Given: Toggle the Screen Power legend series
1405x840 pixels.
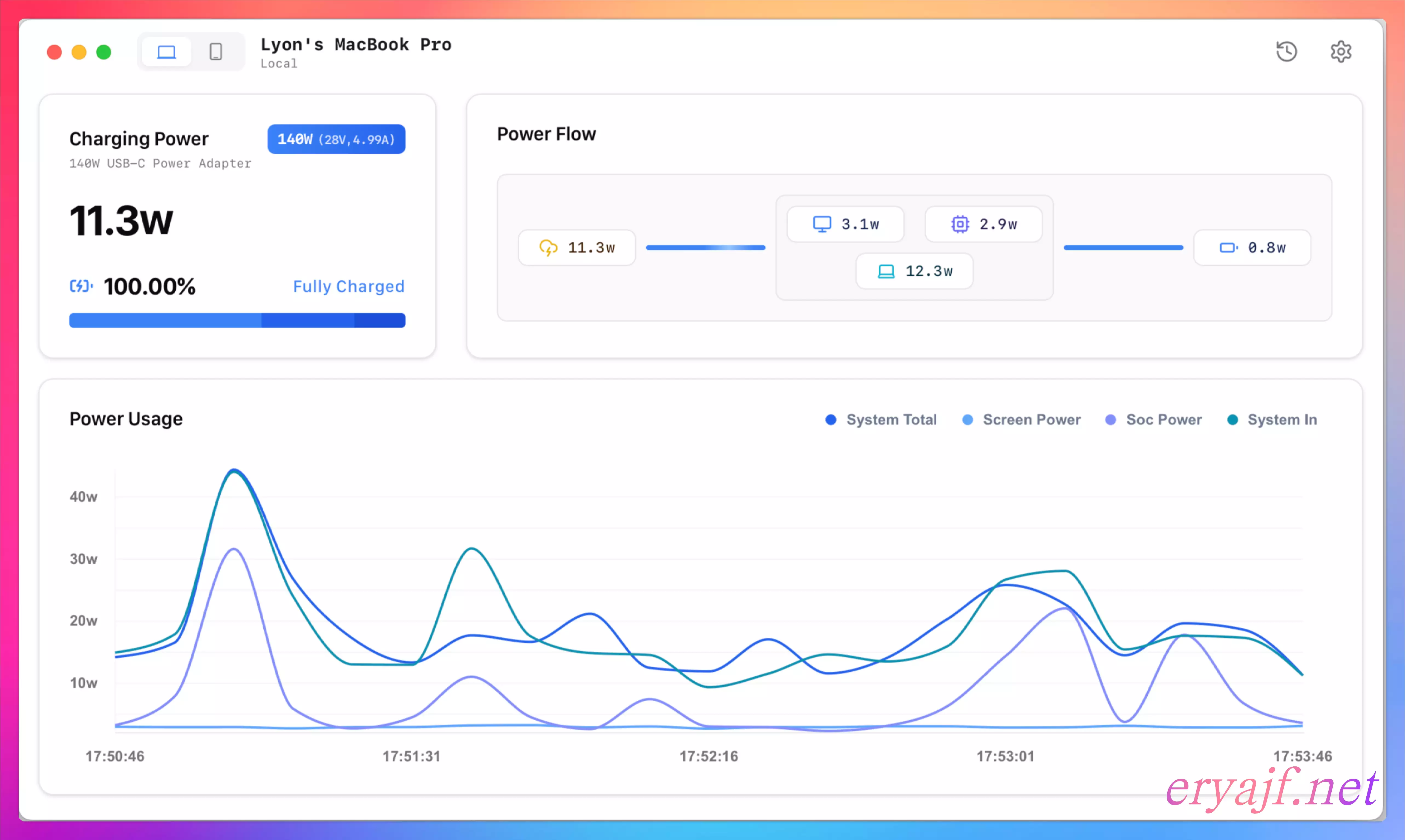Looking at the screenshot, I should click(1021, 419).
